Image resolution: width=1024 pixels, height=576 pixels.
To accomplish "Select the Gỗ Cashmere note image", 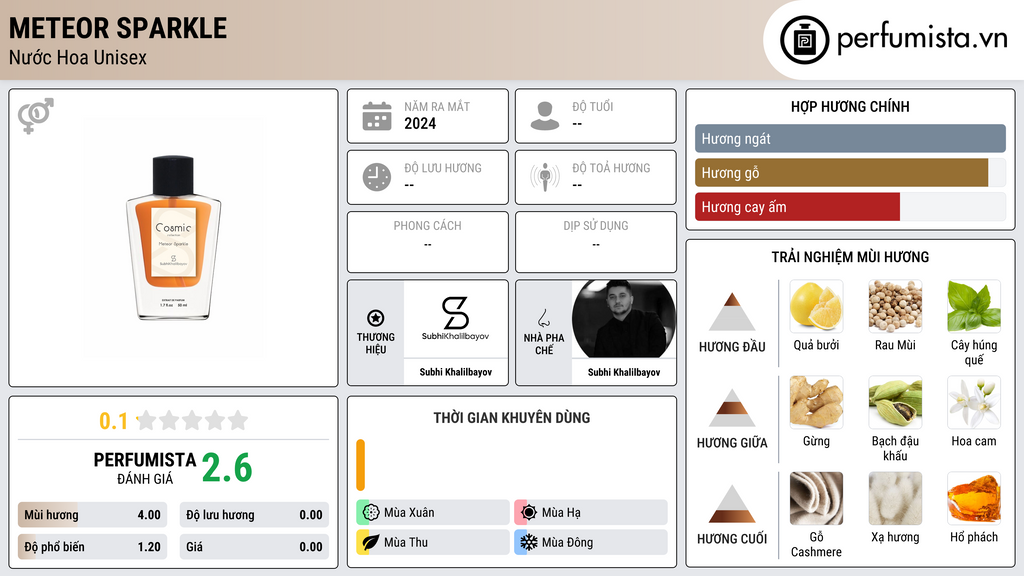I will [816, 498].
